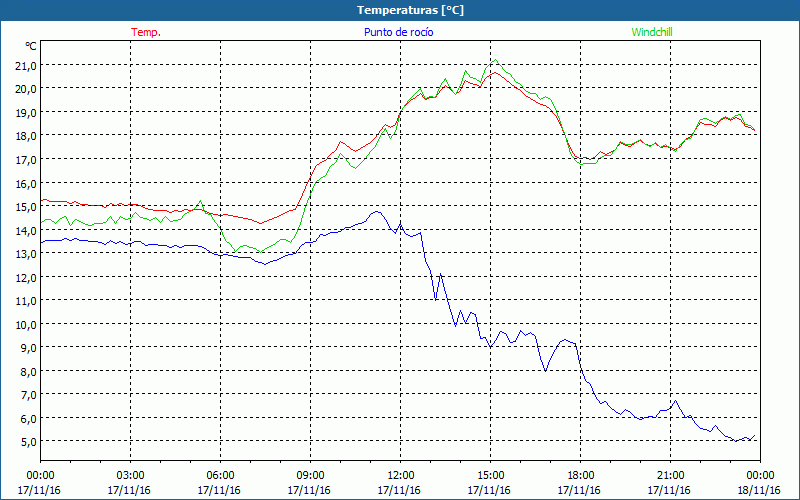Click the 19,0 y-axis value
This screenshot has width=800, height=500.
pyautogui.click(x=26, y=112)
